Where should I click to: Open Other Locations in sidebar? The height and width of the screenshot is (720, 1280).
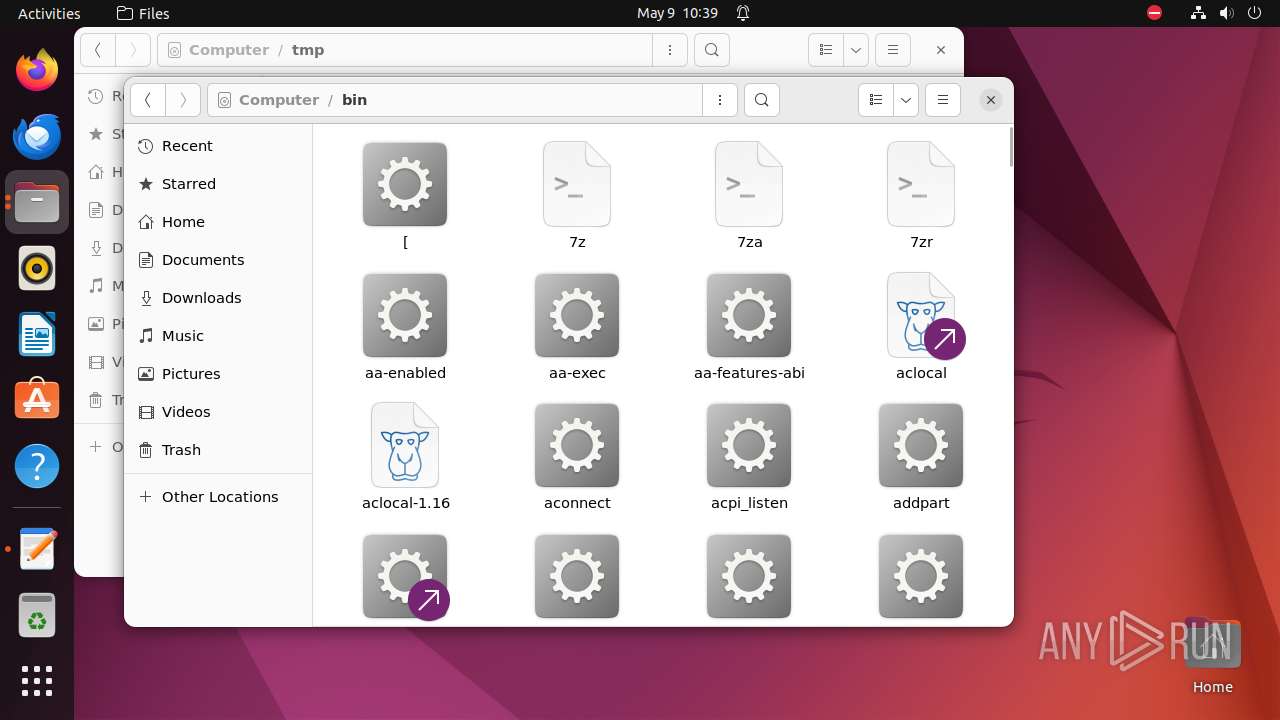click(218, 497)
